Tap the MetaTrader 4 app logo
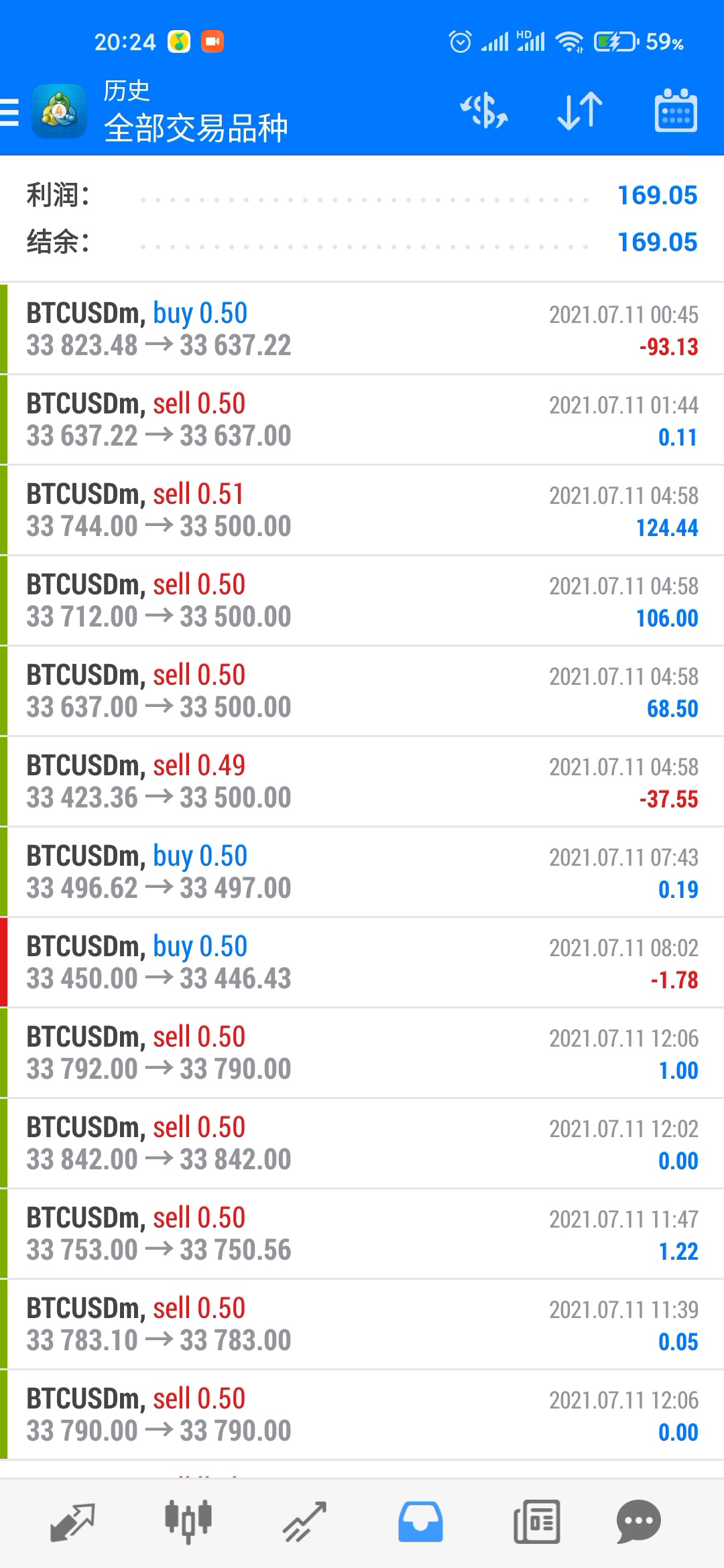The height and width of the screenshot is (1568, 724). (59, 112)
